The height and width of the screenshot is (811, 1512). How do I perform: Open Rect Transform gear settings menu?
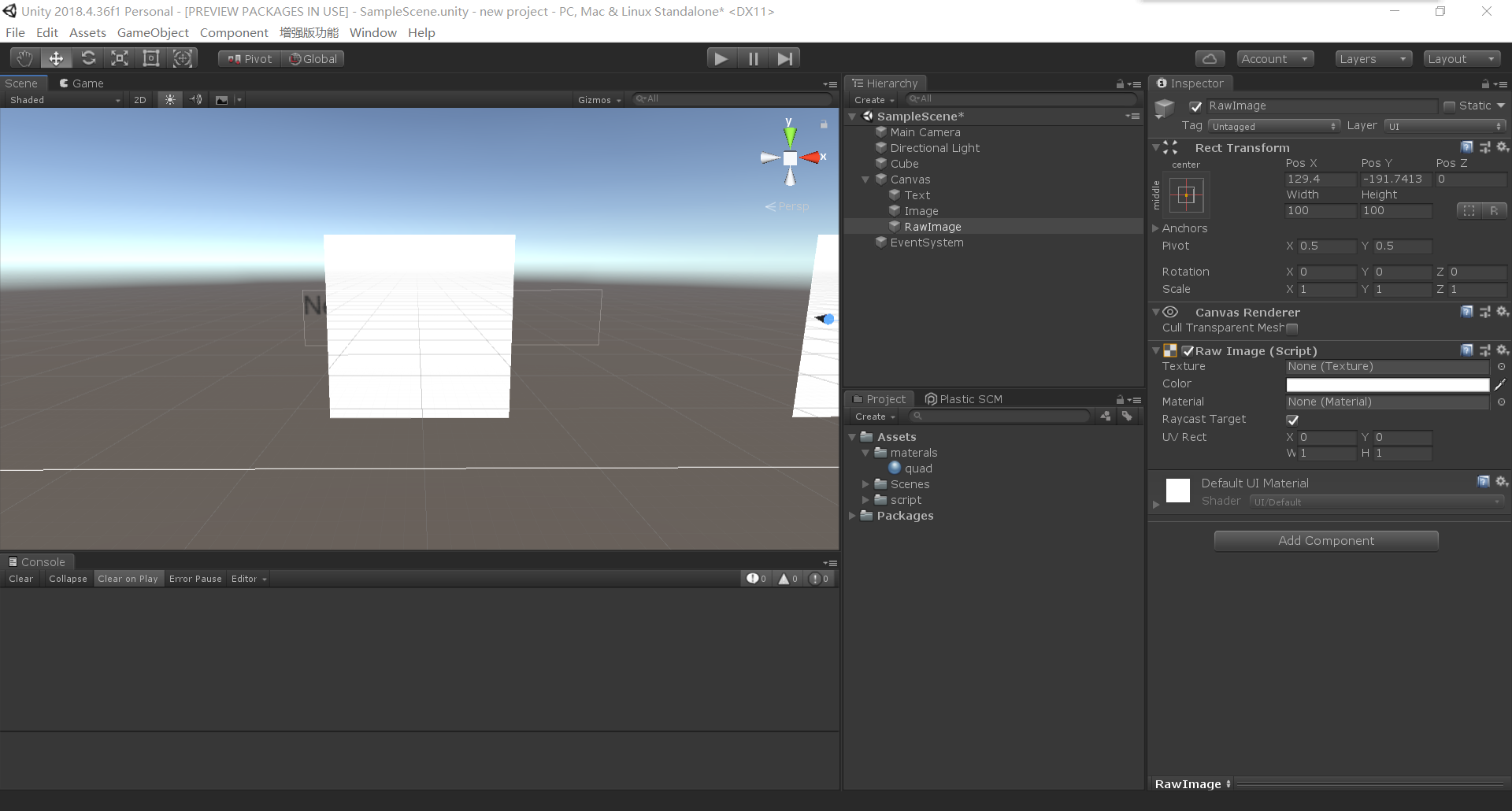(1503, 147)
